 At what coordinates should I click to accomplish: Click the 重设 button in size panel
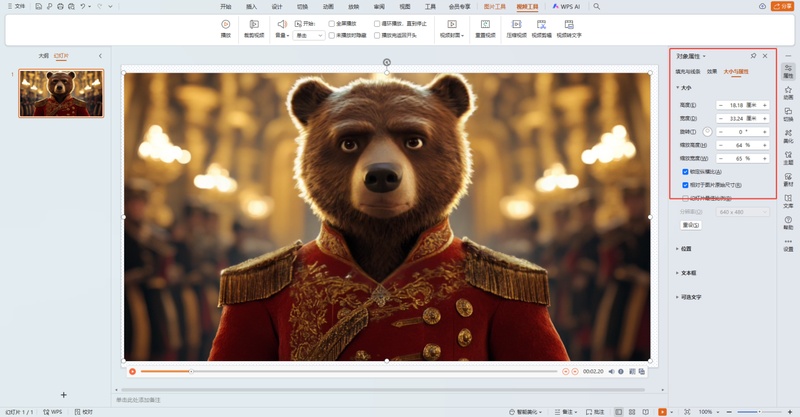point(689,225)
